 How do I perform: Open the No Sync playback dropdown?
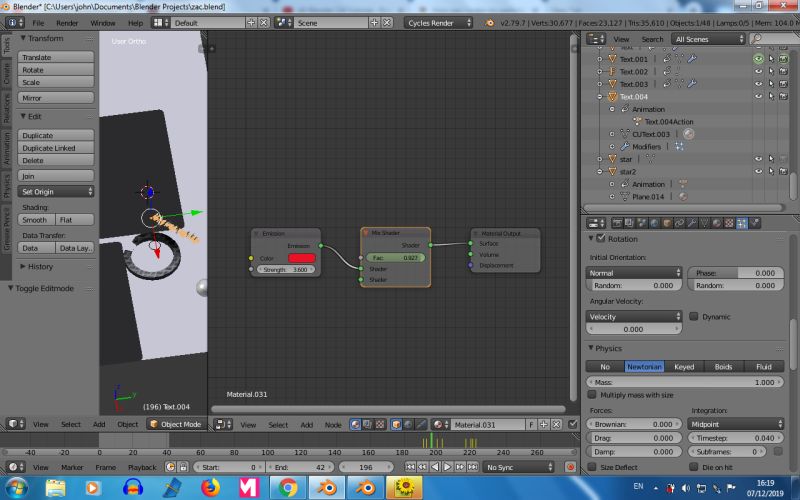coord(518,467)
